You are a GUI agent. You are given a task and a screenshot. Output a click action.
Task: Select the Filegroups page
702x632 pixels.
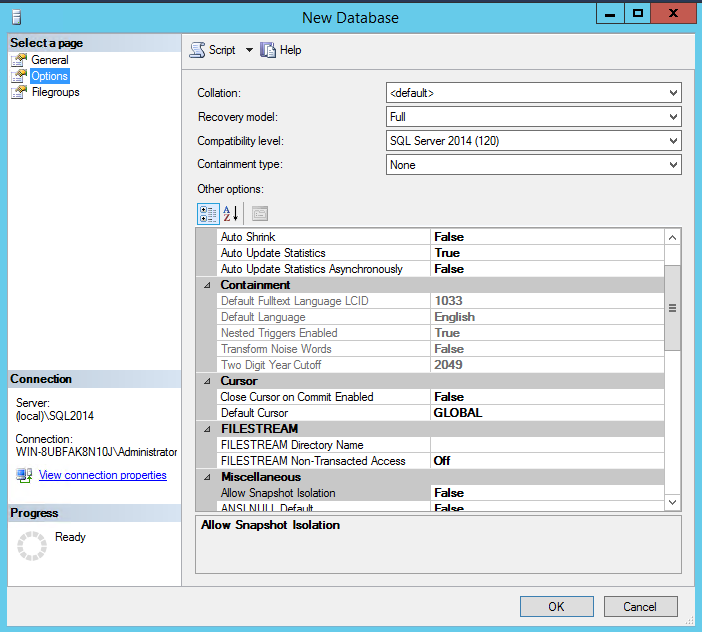[56, 92]
